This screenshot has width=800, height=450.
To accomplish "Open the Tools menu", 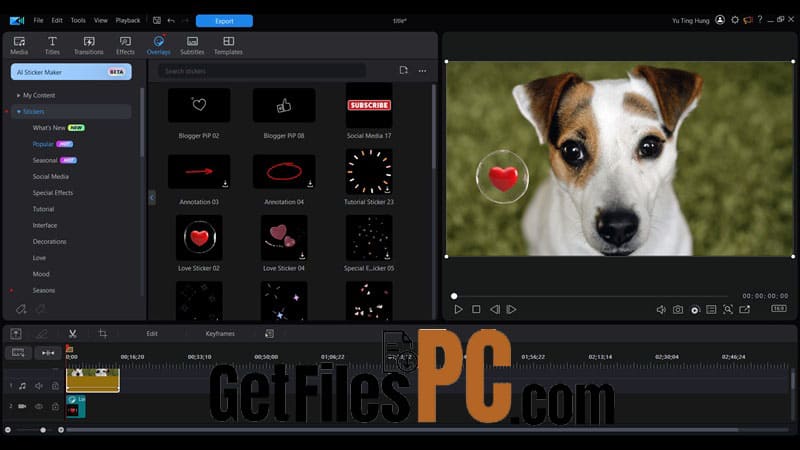I will click(x=78, y=20).
